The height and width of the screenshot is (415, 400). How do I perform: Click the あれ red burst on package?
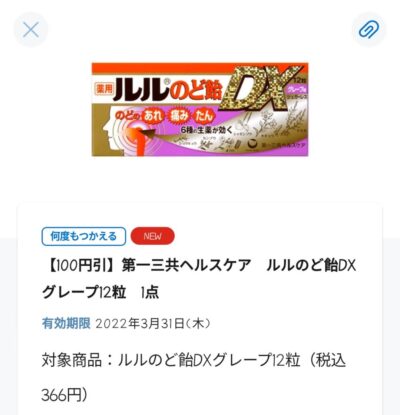153,117
